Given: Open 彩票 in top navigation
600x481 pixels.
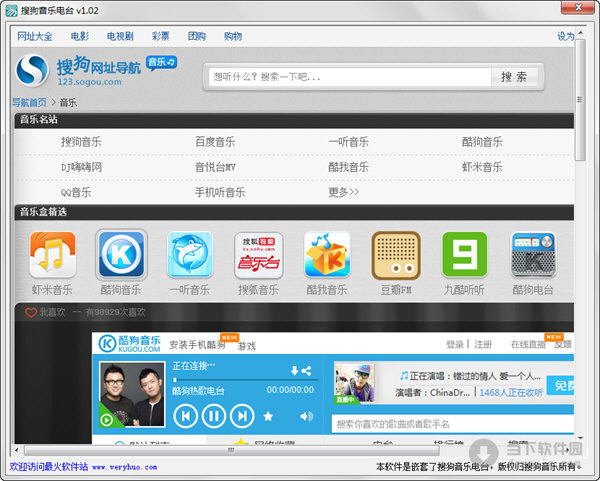Looking at the screenshot, I should [160, 36].
